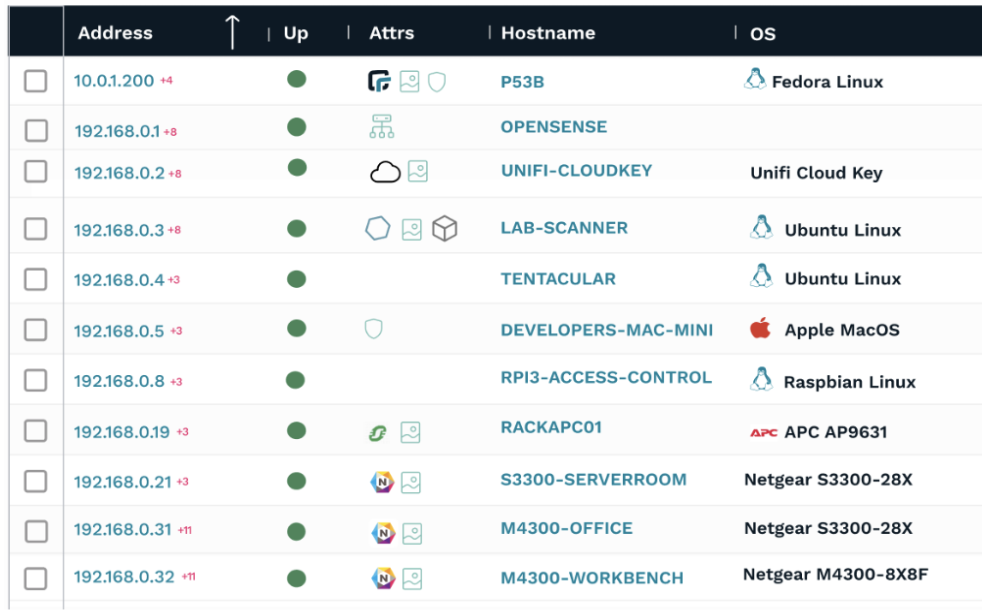Tick the RPI3-ACCESS-CONTROL row checkbox
Viewport: 986px width, 616px height.
[x=35, y=380]
